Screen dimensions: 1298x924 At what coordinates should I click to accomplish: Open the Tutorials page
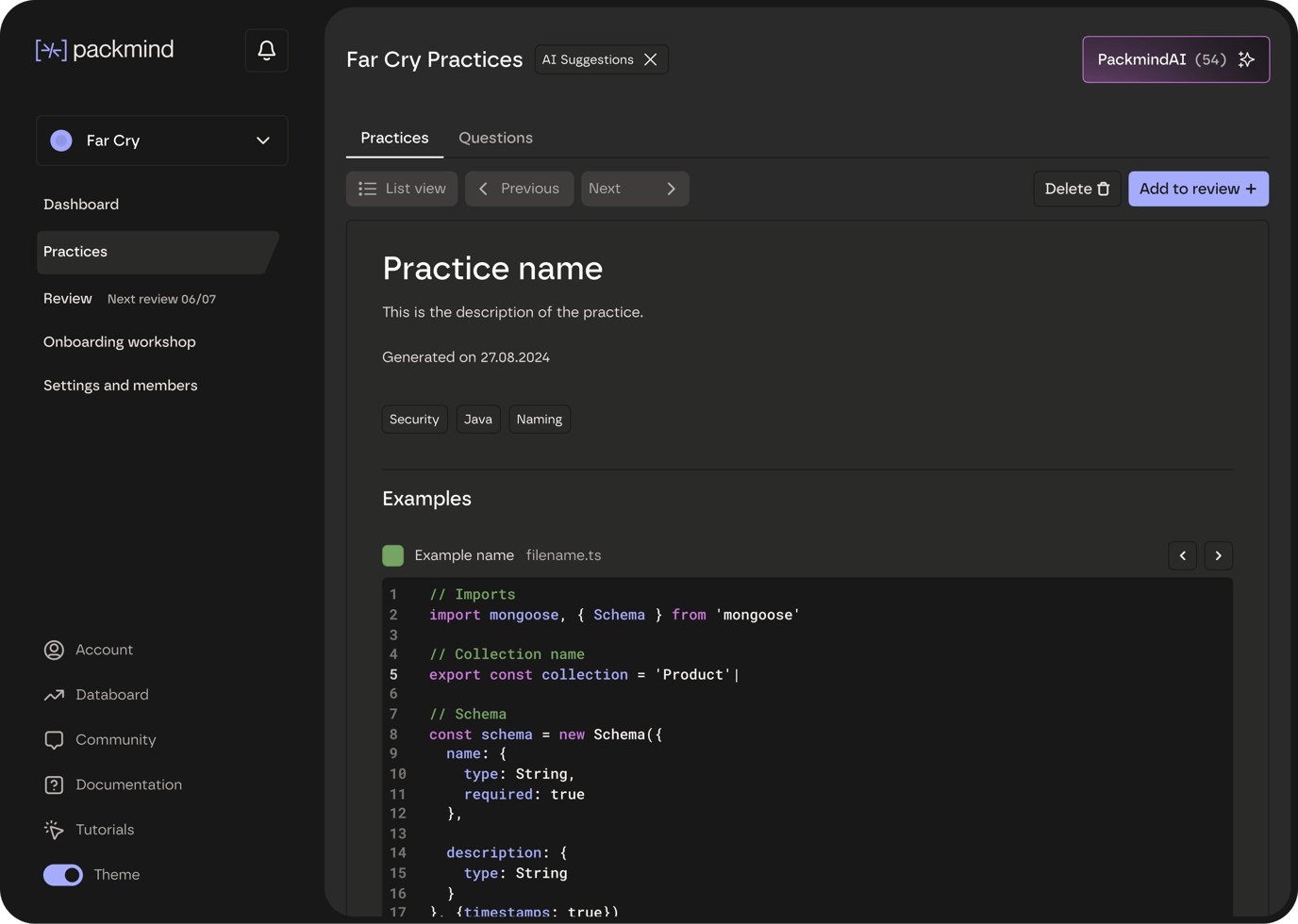[x=90, y=830]
